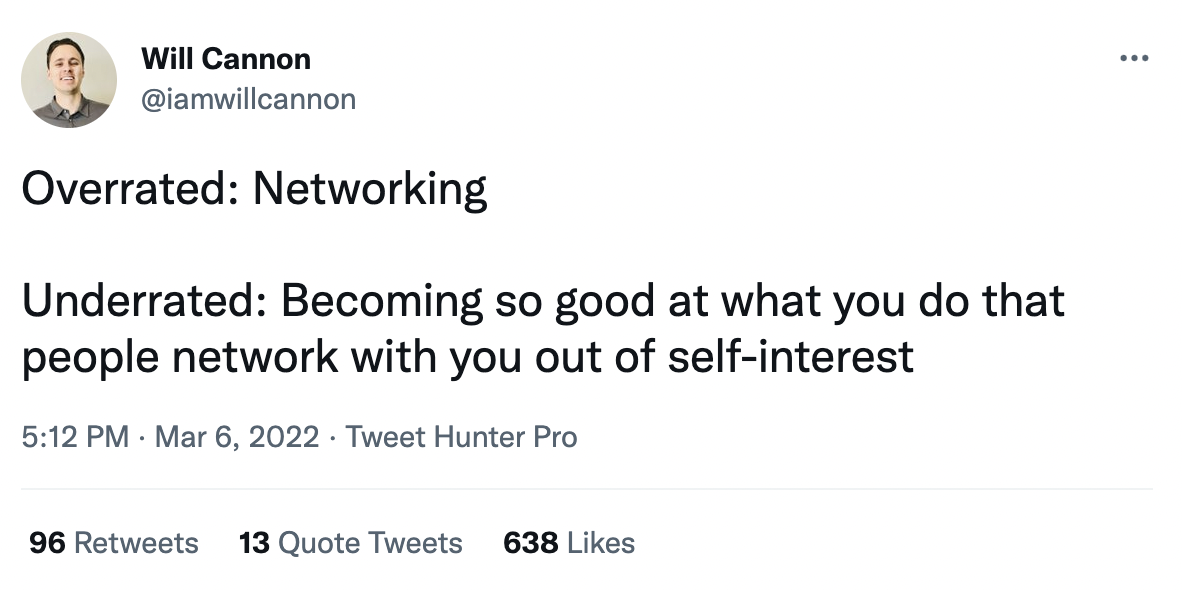This screenshot has width=1182, height=590.
Task: Click the word "Networking" in the tweet
Action: coord(369,189)
